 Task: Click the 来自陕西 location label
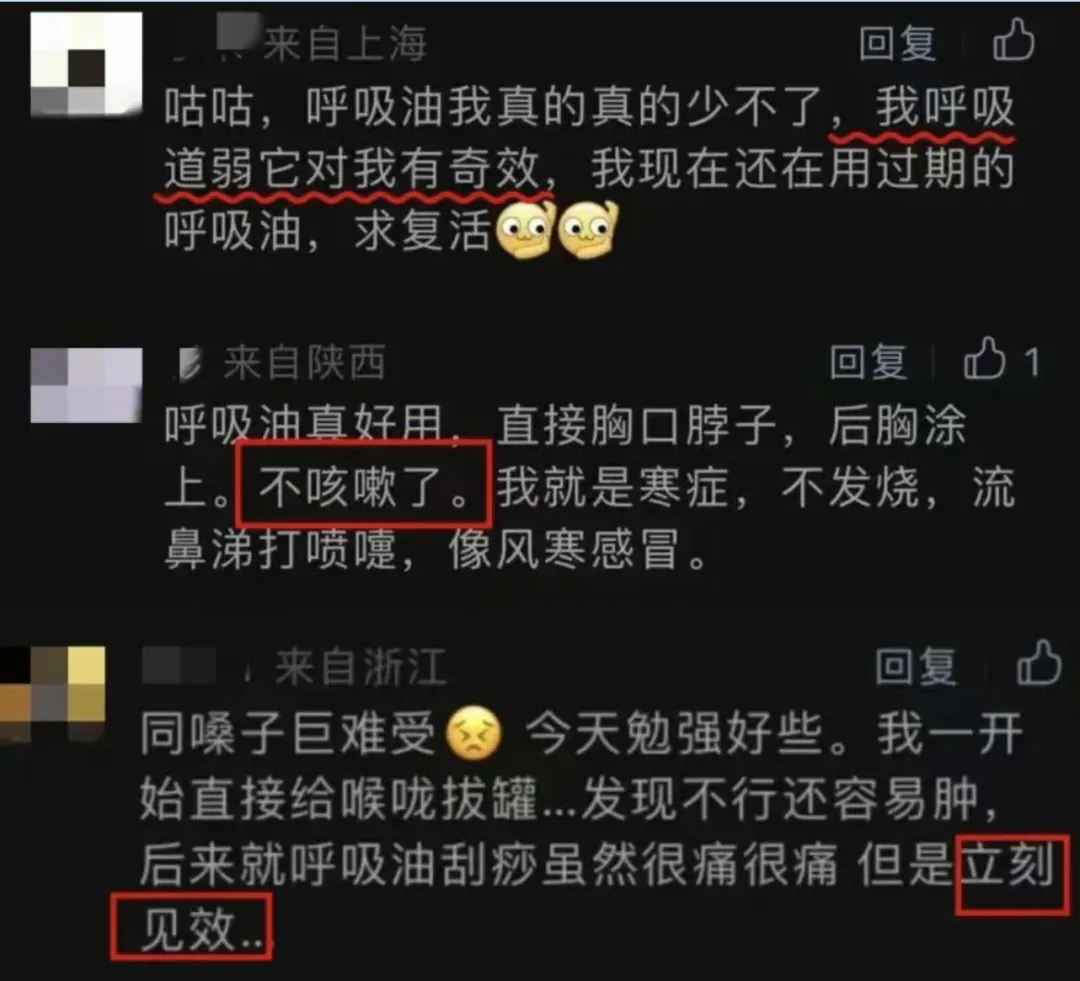coord(304,362)
